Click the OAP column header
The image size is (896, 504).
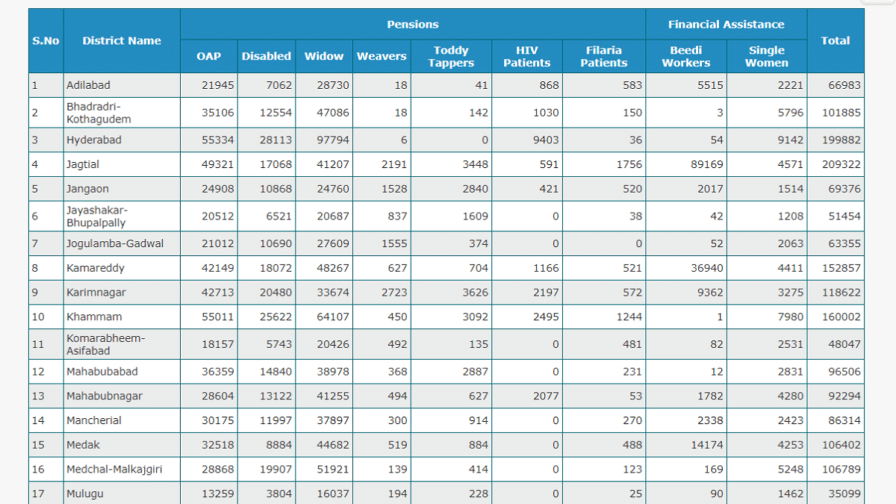click(208, 57)
